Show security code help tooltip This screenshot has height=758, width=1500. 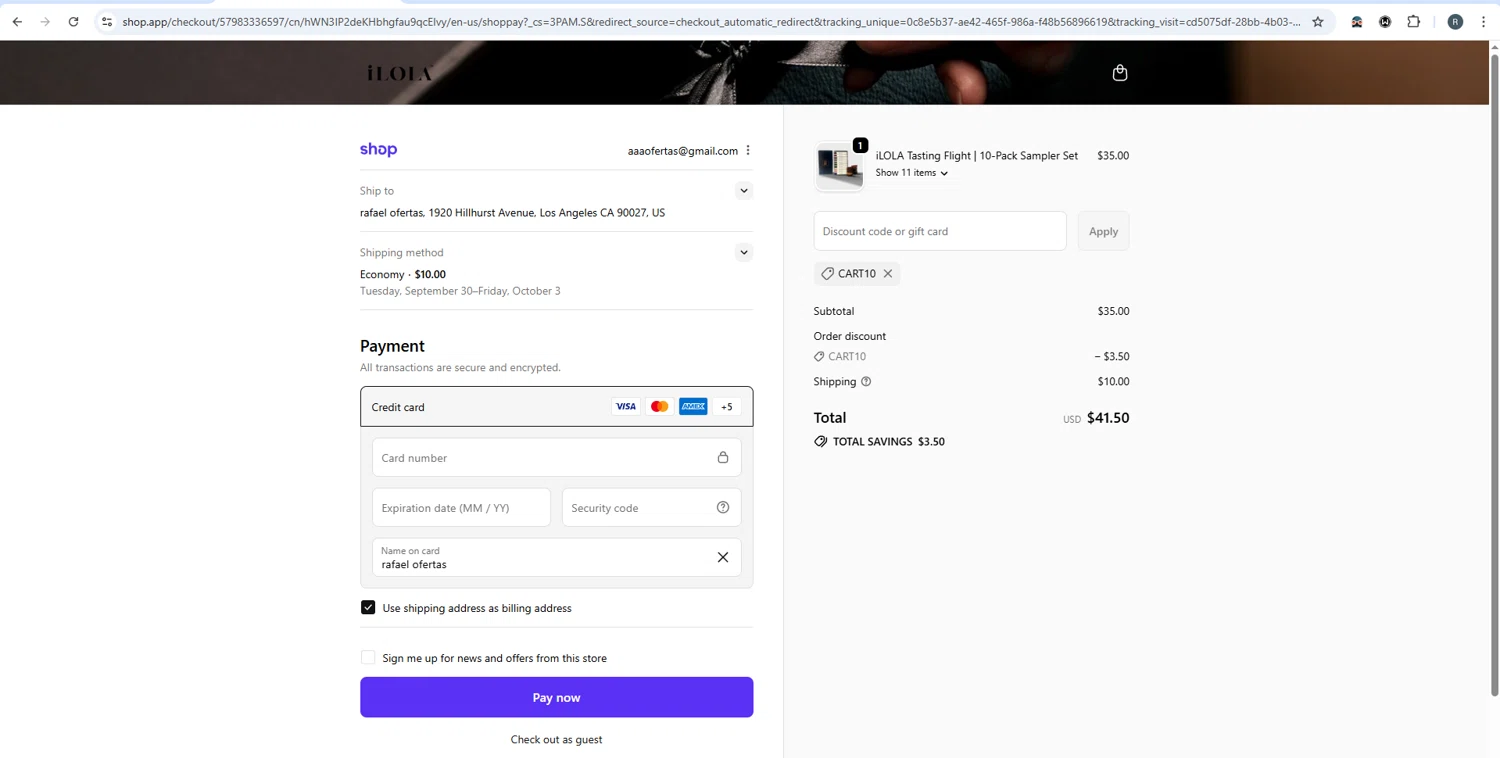(723, 507)
